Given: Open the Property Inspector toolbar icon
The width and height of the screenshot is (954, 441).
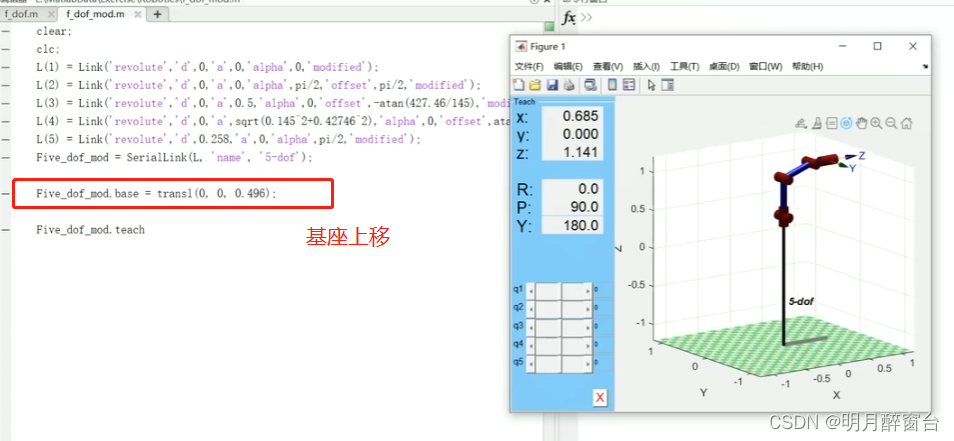Looking at the screenshot, I should (667, 85).
